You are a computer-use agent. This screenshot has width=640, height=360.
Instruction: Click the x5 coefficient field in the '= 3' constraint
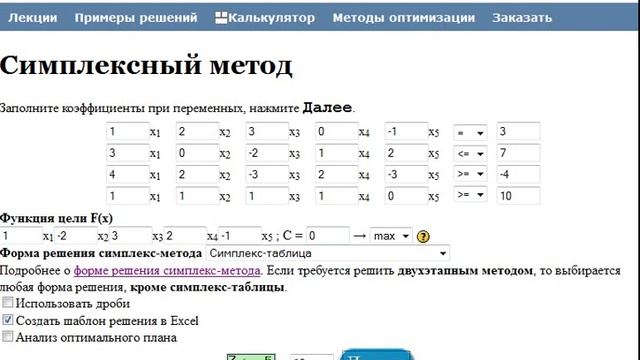coord(406,131)
